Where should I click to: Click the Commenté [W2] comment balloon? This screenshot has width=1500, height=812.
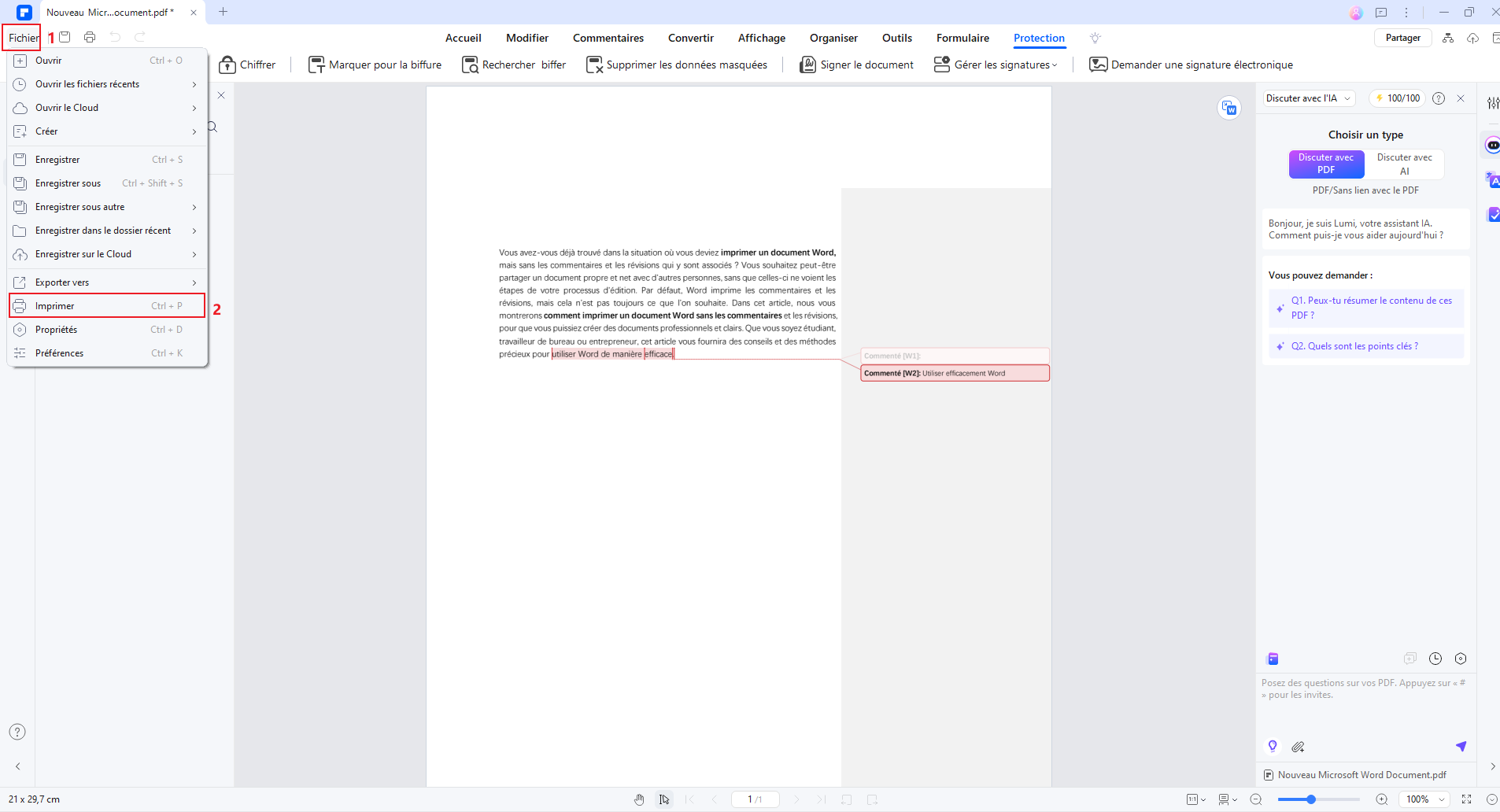point(955,373)
